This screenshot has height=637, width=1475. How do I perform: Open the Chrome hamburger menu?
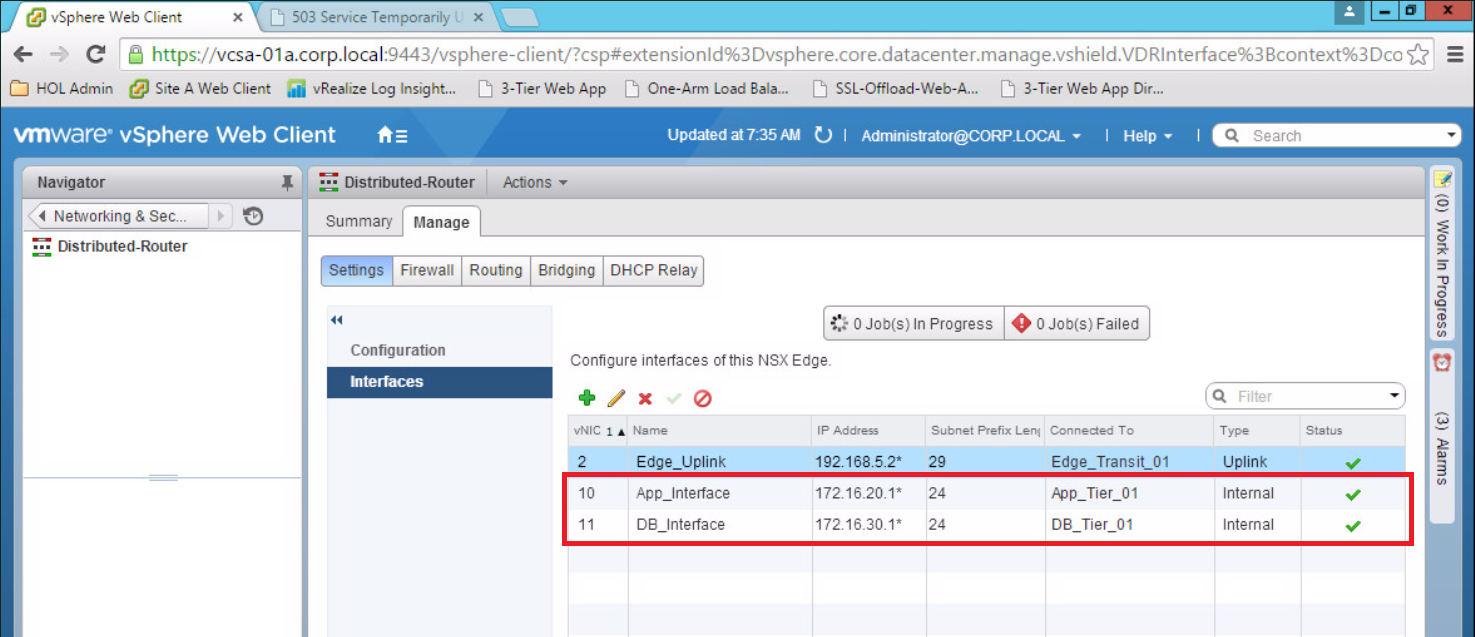pos(1455,54)
